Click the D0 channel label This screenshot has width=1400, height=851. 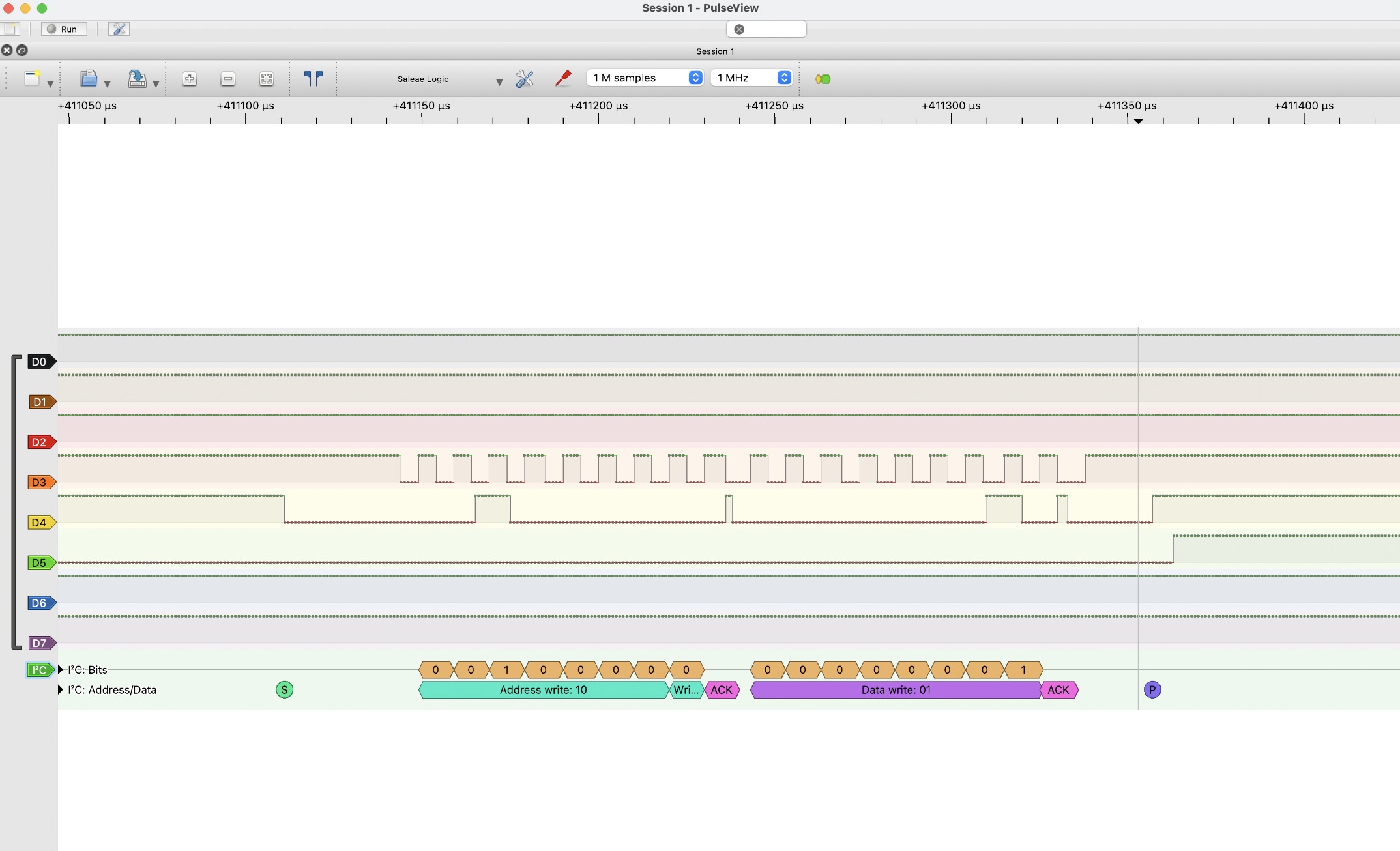tap(42, 362)
